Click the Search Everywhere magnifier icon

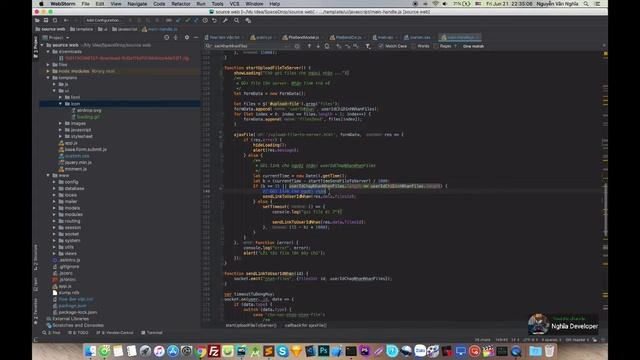click(236, 20)
